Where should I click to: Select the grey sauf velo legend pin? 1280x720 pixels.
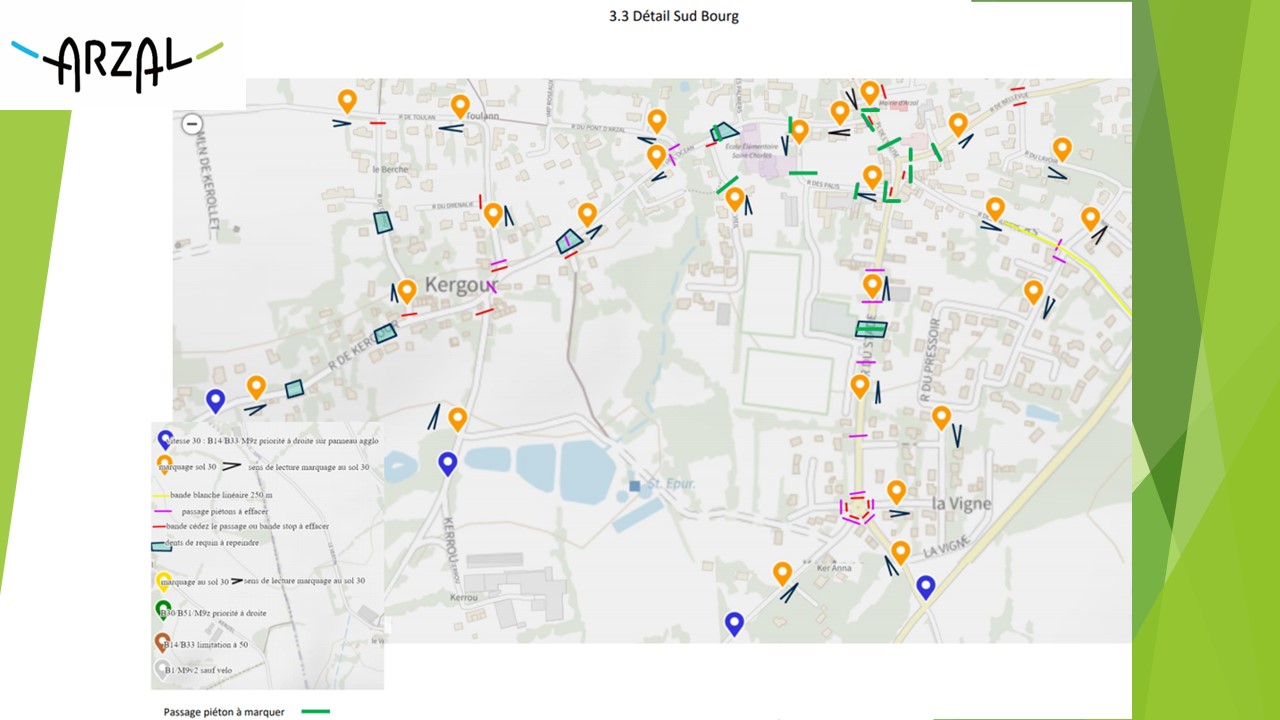click(163, 670)
